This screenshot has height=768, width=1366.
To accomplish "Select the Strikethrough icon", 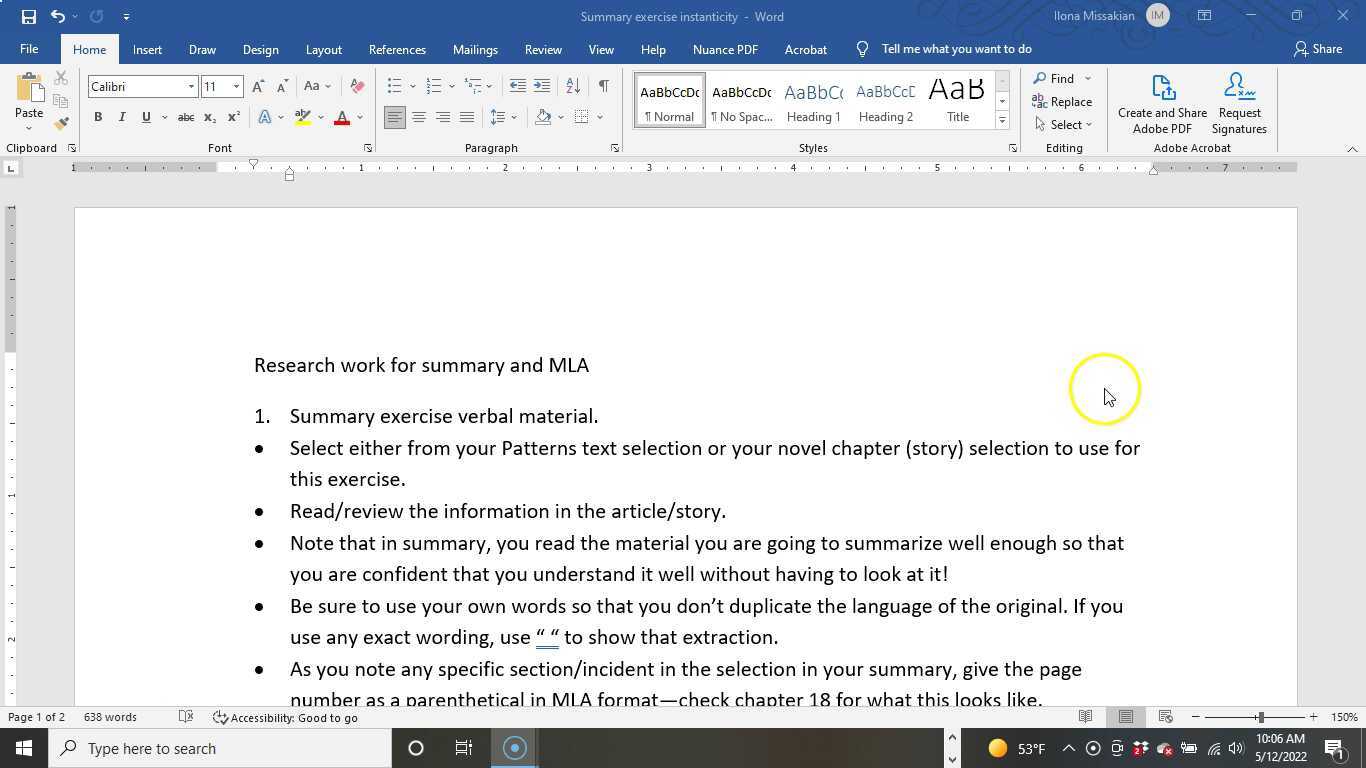I will pos(185,117).
